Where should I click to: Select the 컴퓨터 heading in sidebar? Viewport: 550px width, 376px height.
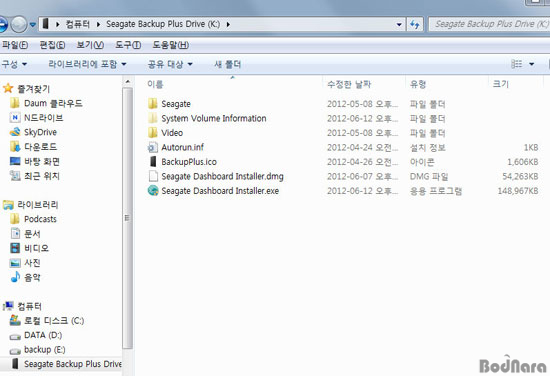click(x=29, y=306)
